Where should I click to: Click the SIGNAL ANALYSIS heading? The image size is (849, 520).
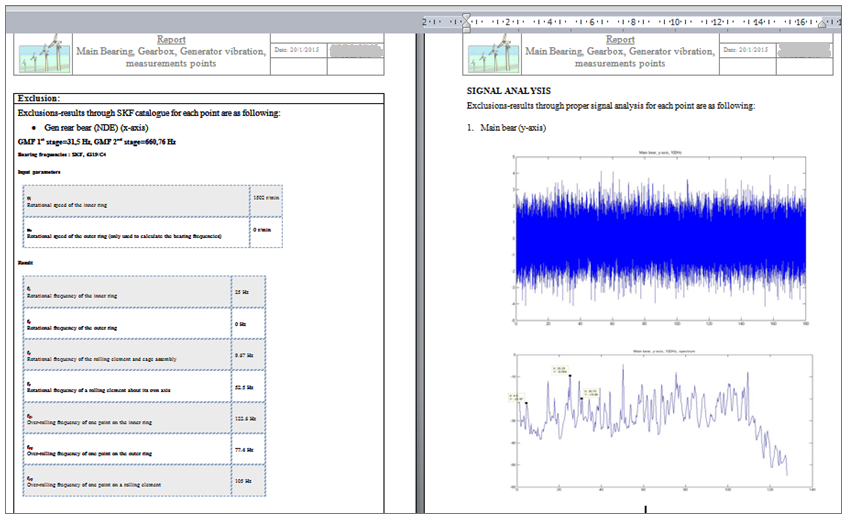[508, 91]
